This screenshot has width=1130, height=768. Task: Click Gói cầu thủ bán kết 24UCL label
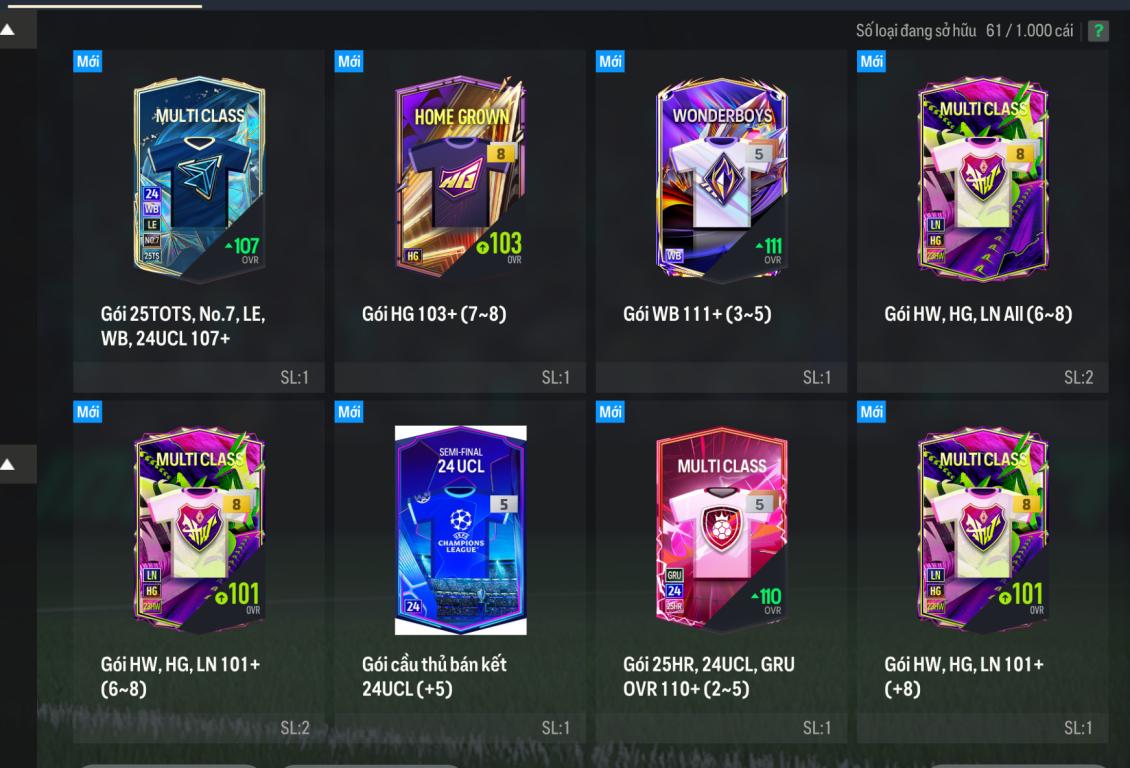(x=434, y=677)
